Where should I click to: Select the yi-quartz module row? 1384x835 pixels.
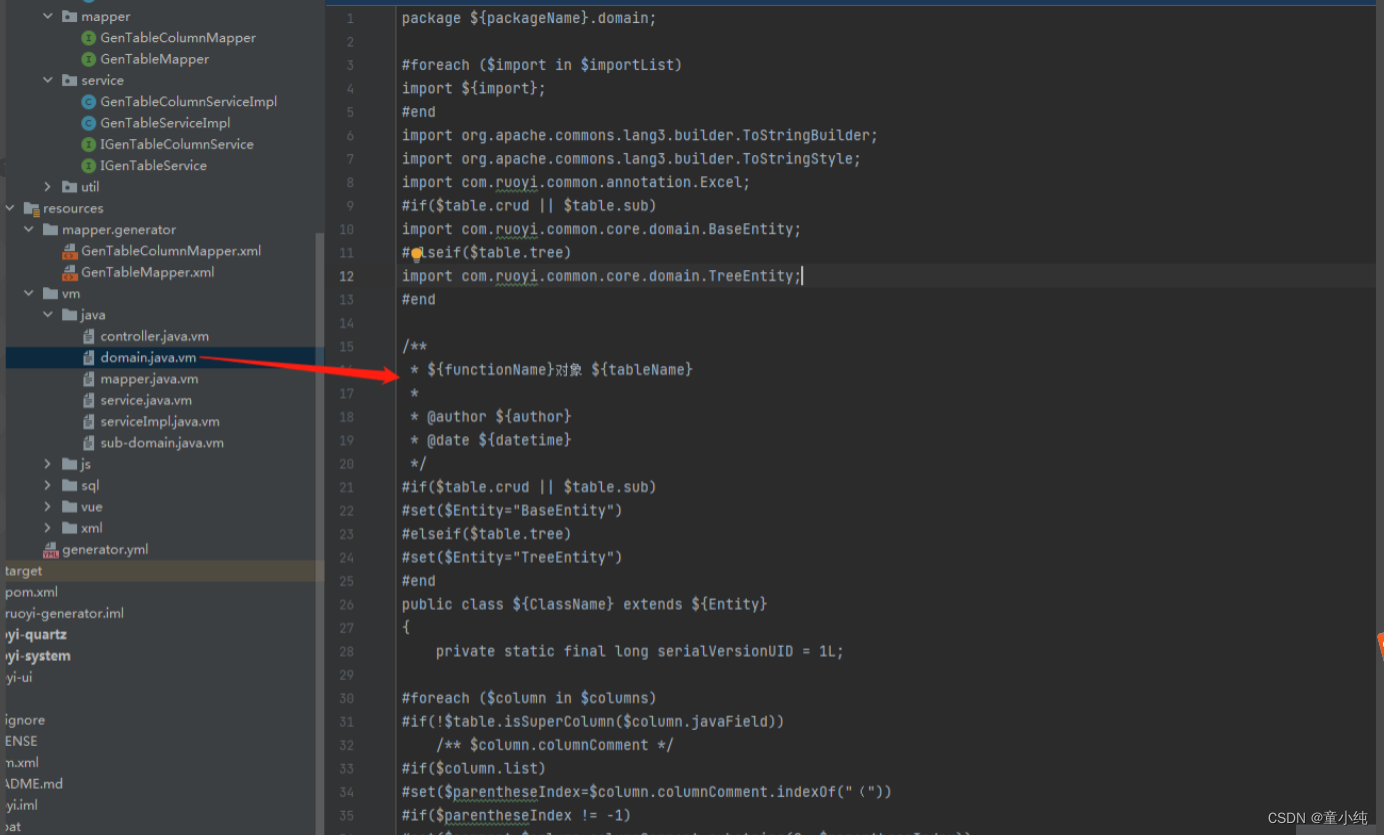[36, 635]
